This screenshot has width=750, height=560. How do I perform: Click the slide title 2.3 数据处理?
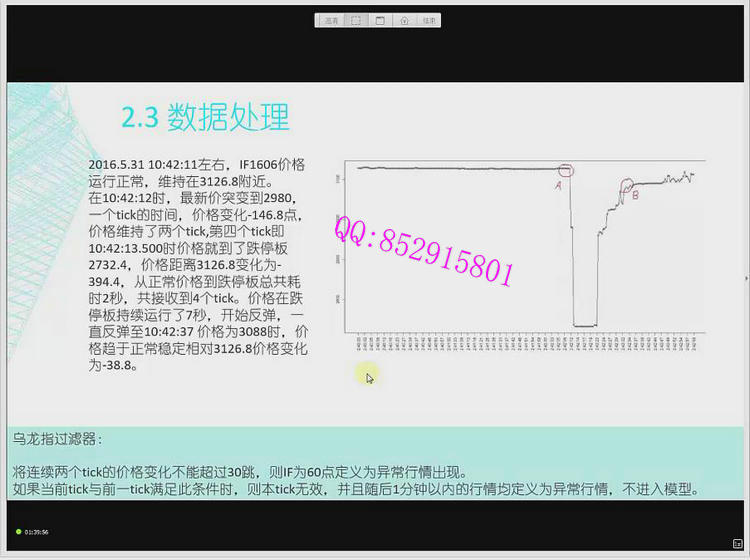pos(205,117)
